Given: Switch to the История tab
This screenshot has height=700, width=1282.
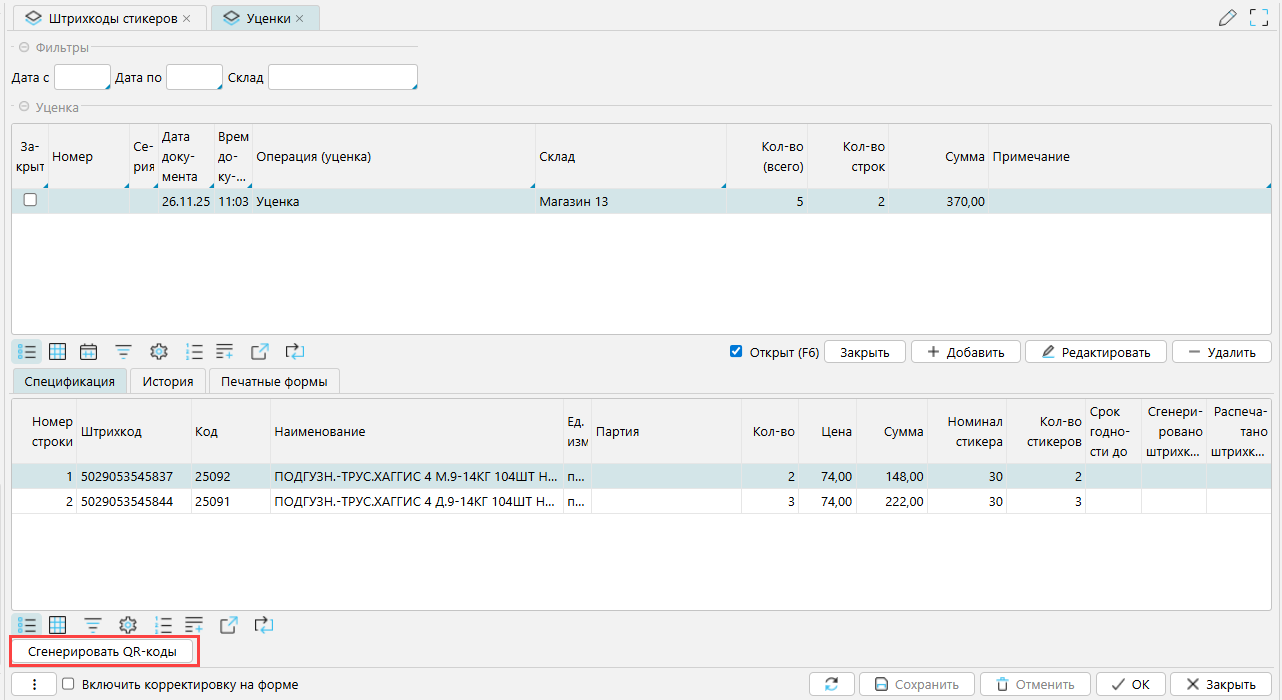Looking at the screenshot, I should (x=167, y=381).
